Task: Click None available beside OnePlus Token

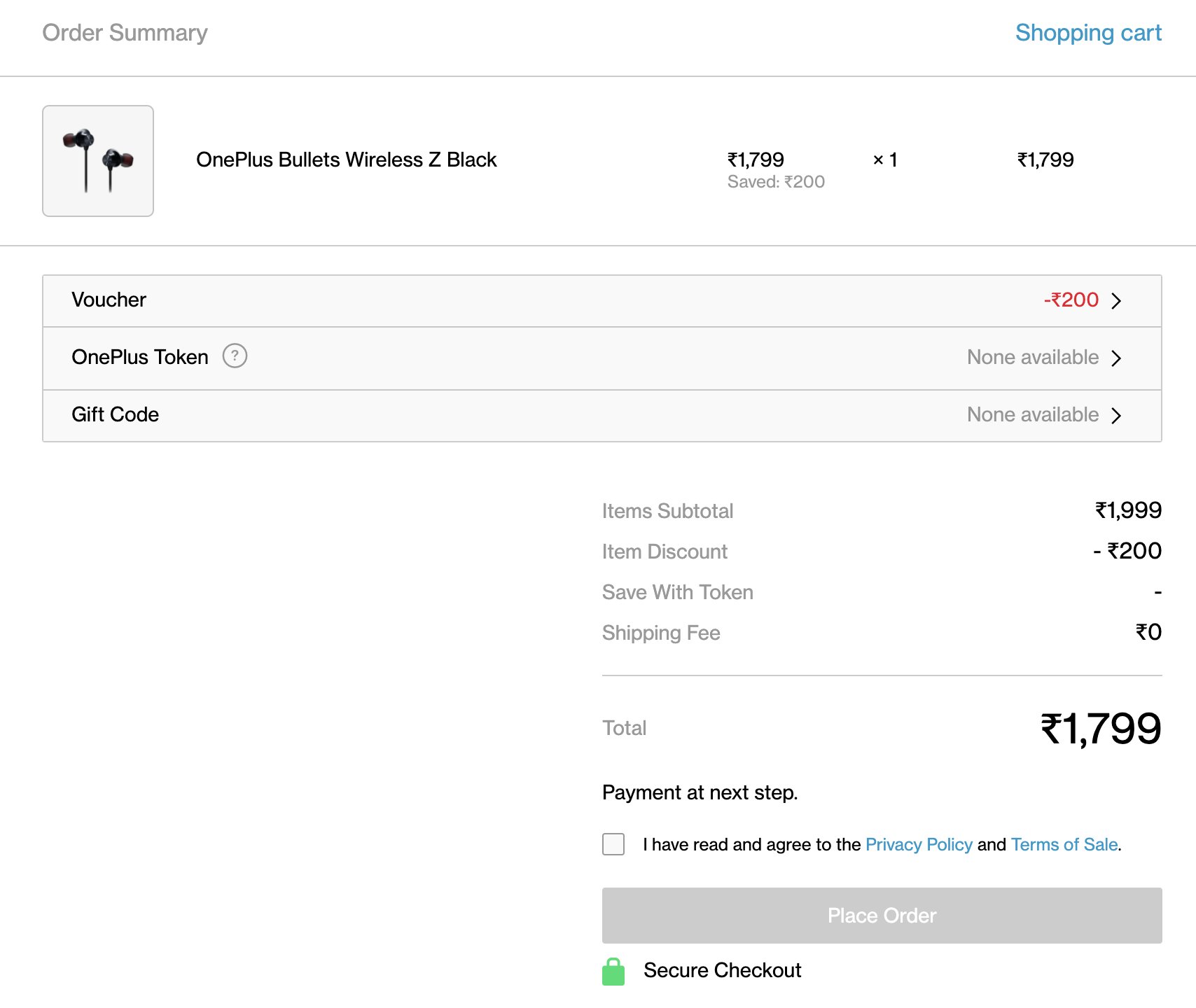Action: [1033, 357]
